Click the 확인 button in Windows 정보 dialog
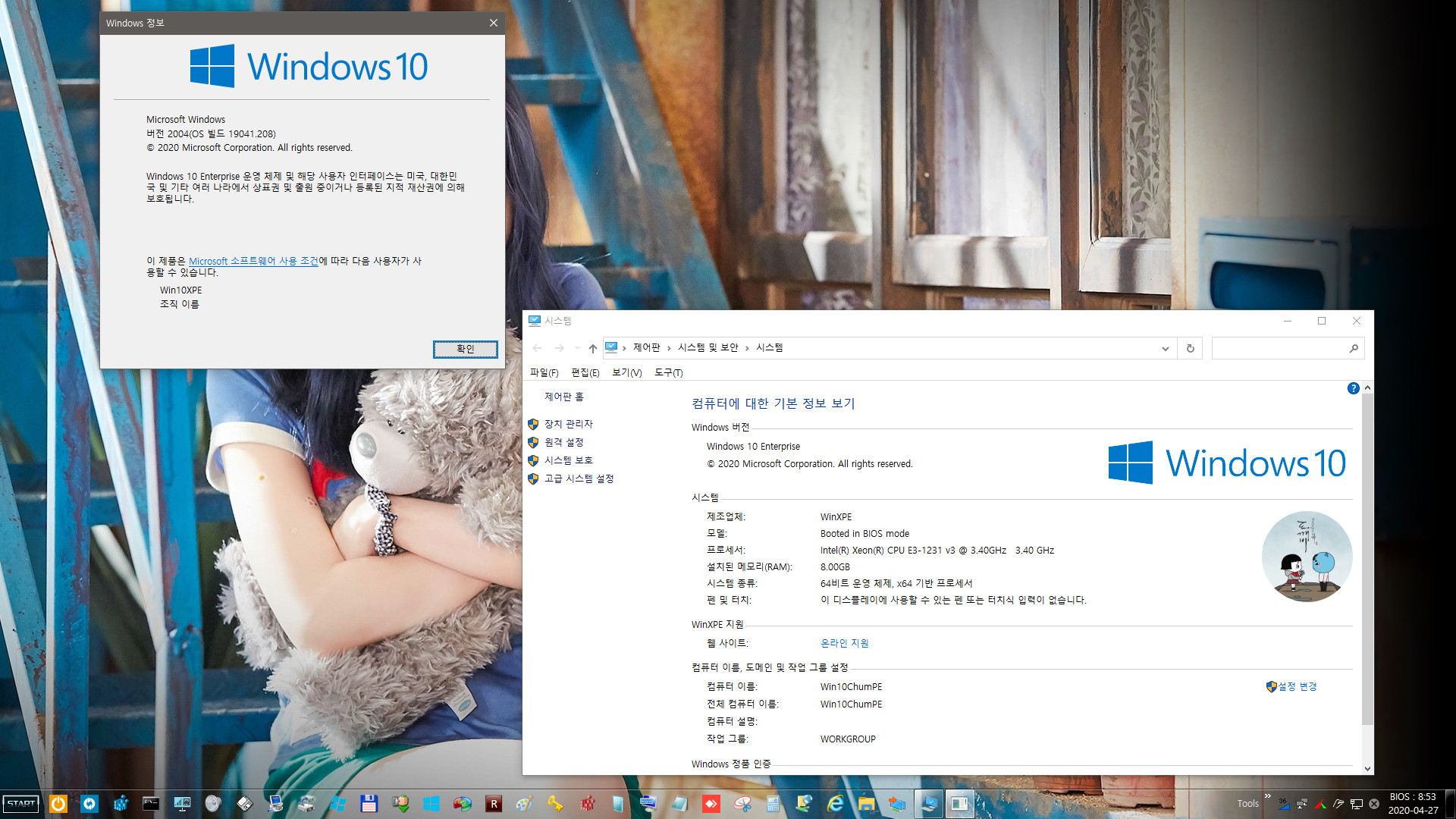The image size is (1456, 819). point(465,349)
